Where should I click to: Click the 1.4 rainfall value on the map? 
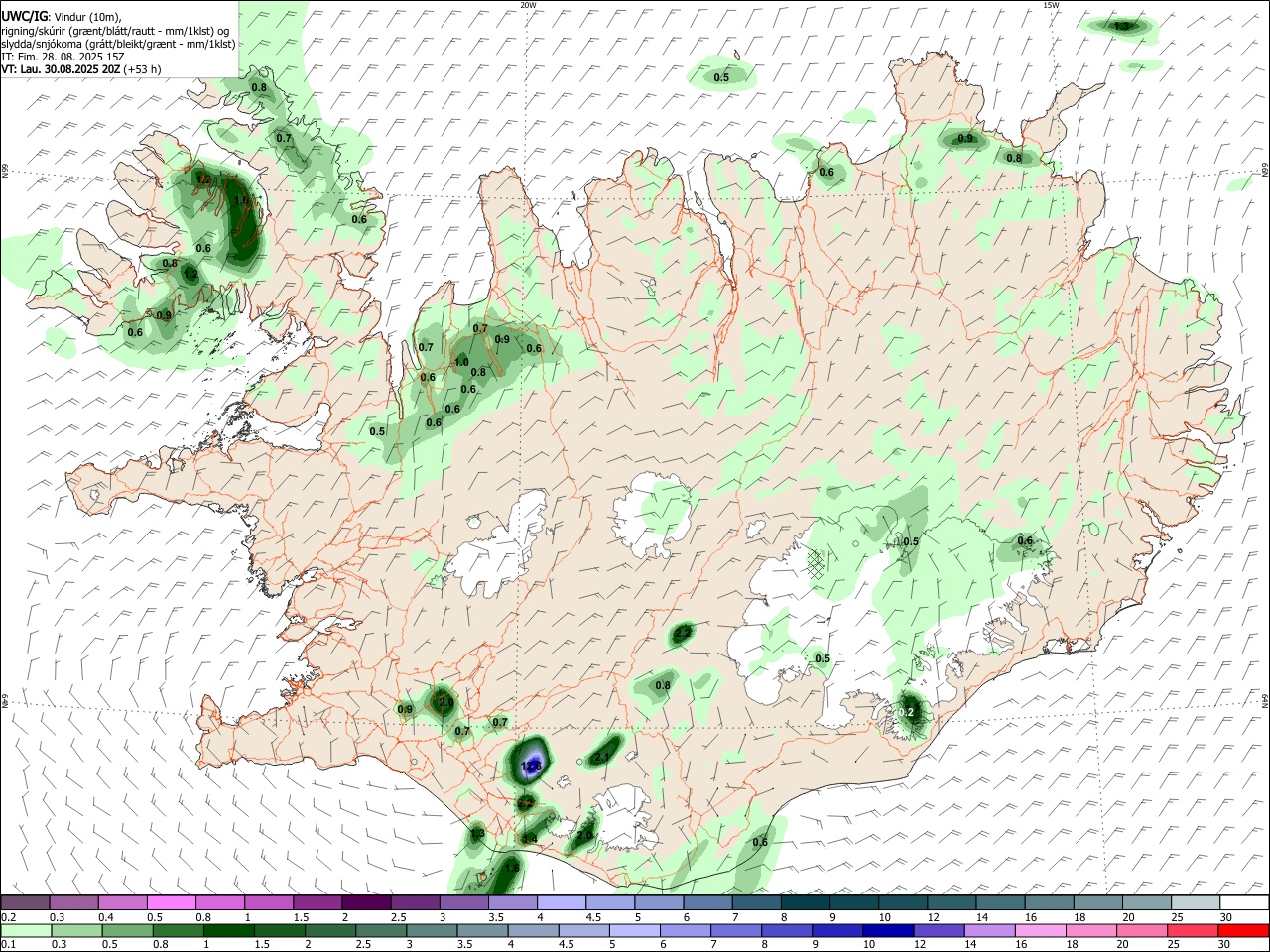point(530,839)
